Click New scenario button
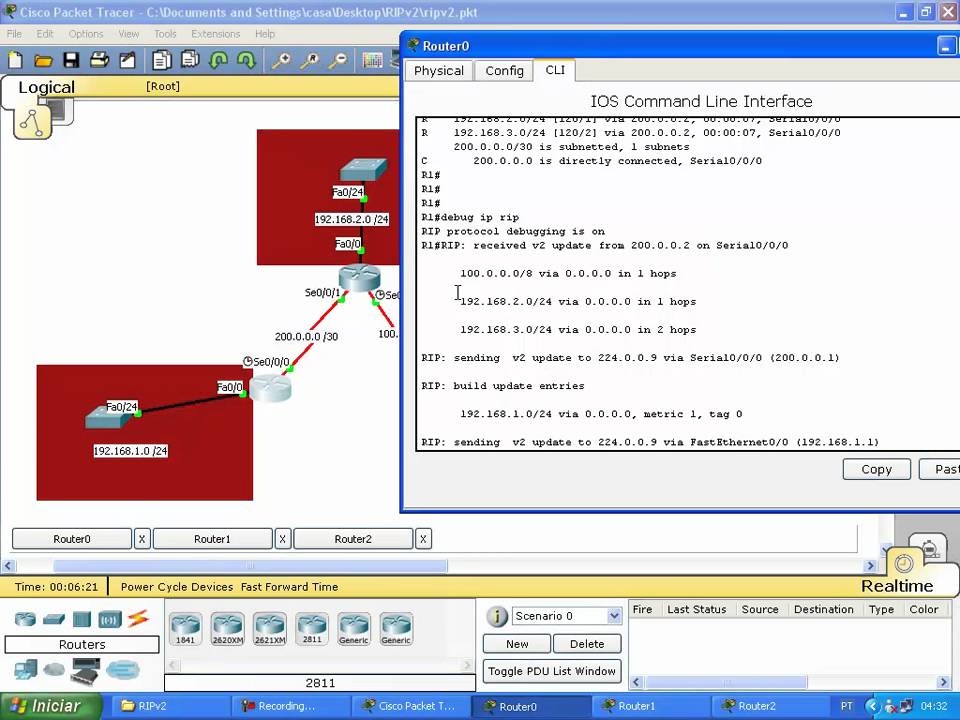Screen dimensions: 960x720 [517, 643]
